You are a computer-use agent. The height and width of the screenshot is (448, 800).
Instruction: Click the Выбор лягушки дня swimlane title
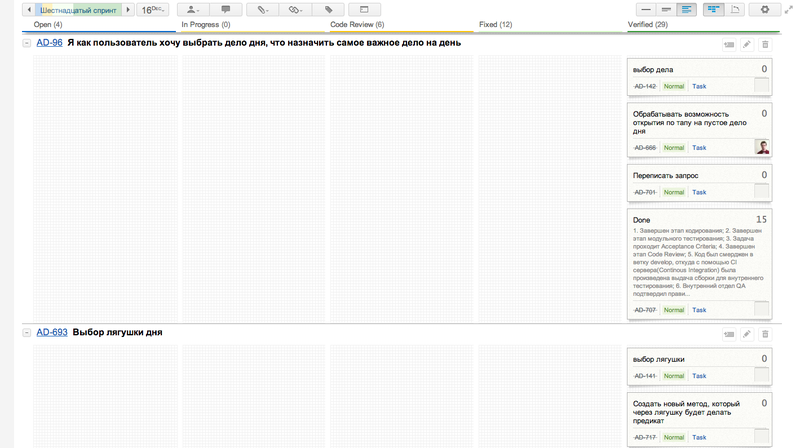pyautogui.click(x=117, y=332)
